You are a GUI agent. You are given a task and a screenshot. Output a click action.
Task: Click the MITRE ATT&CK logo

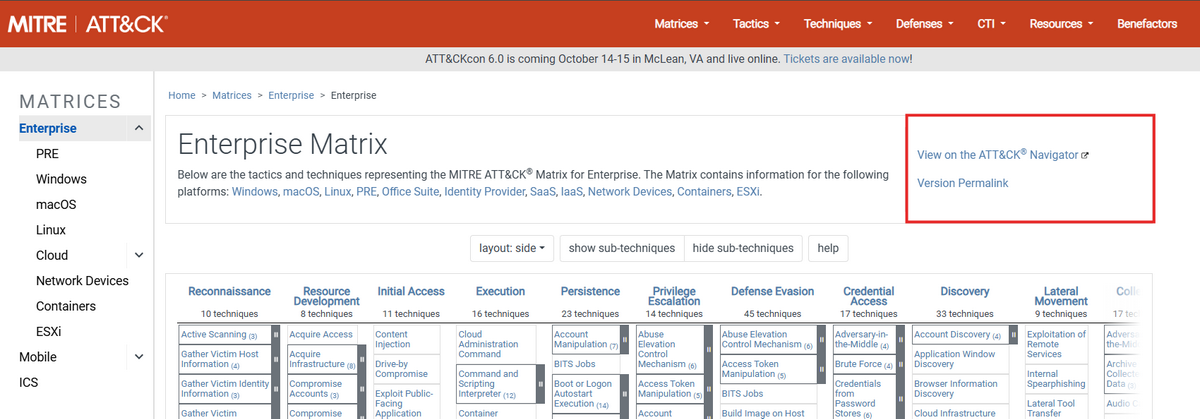pos(87,23)
